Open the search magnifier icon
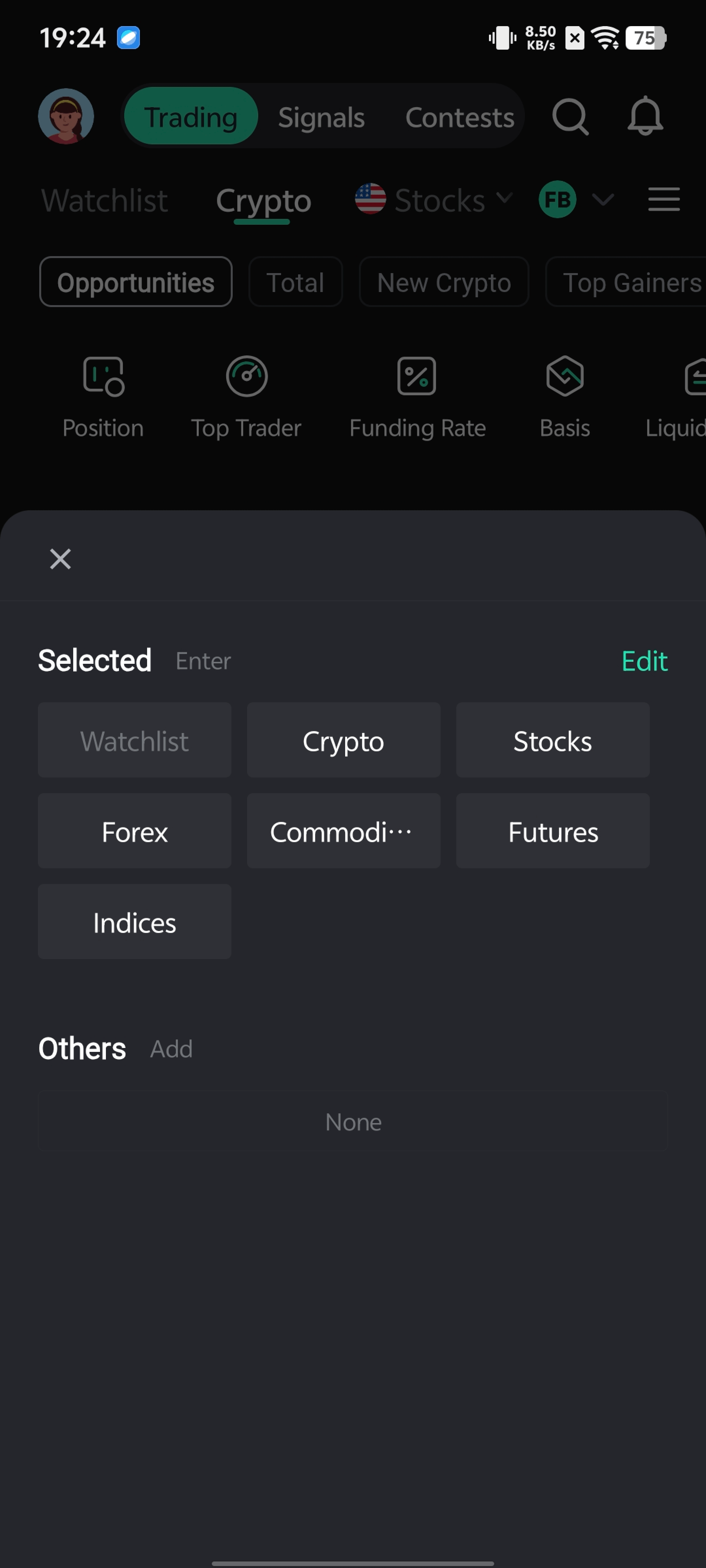This screenshot has width=706, height=1568. tap(570, 116)
